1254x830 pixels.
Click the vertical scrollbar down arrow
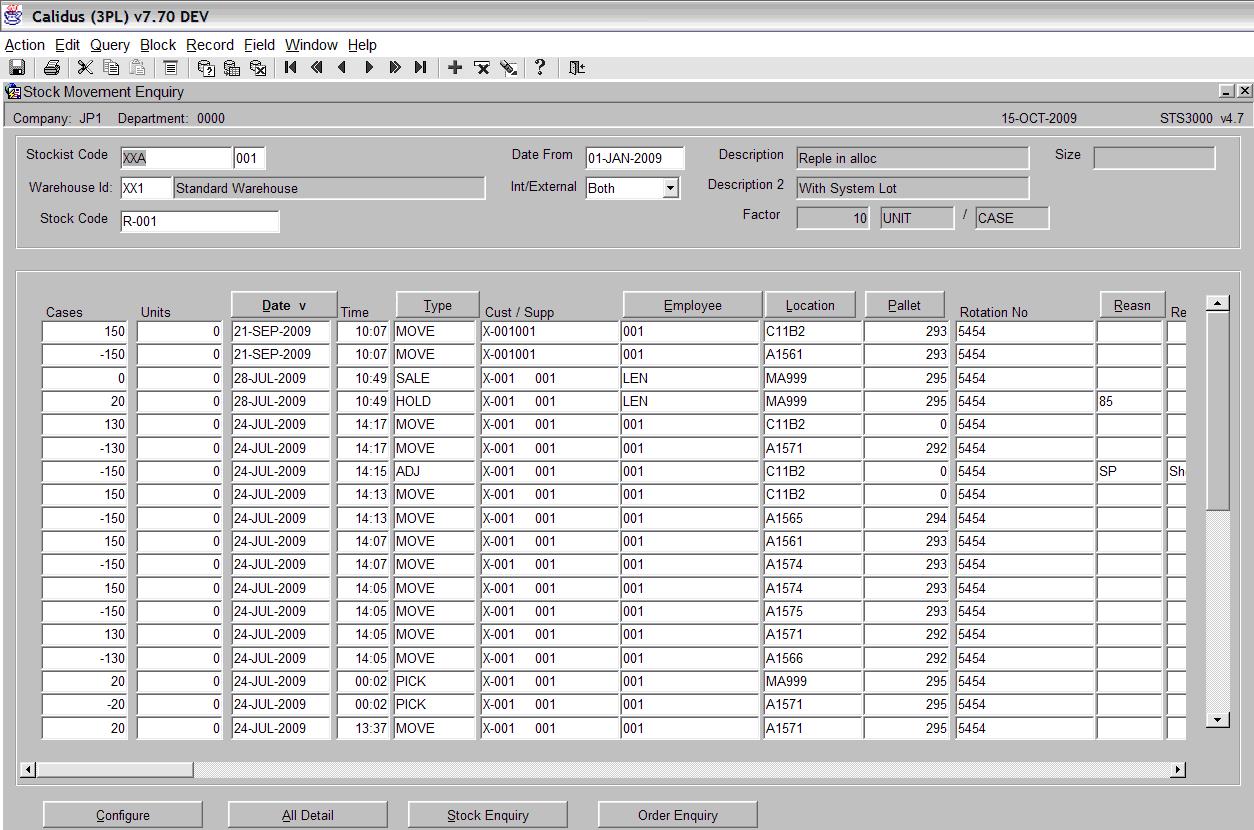tap(1217, 719)
